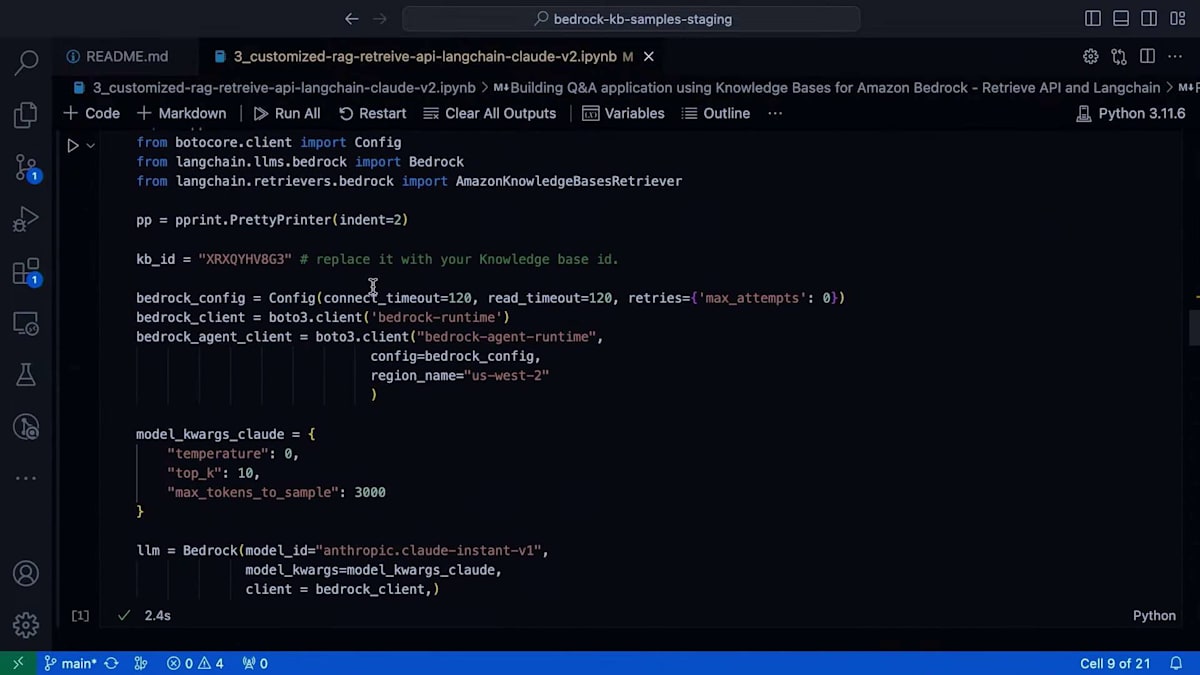Add a new Code cell

(x=92, y=113)
